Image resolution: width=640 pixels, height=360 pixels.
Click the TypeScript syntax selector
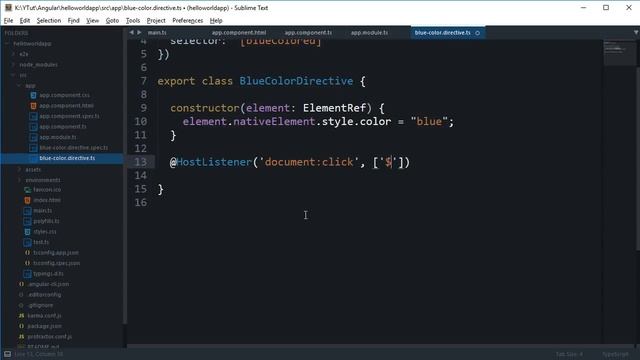tap(615, 354)
